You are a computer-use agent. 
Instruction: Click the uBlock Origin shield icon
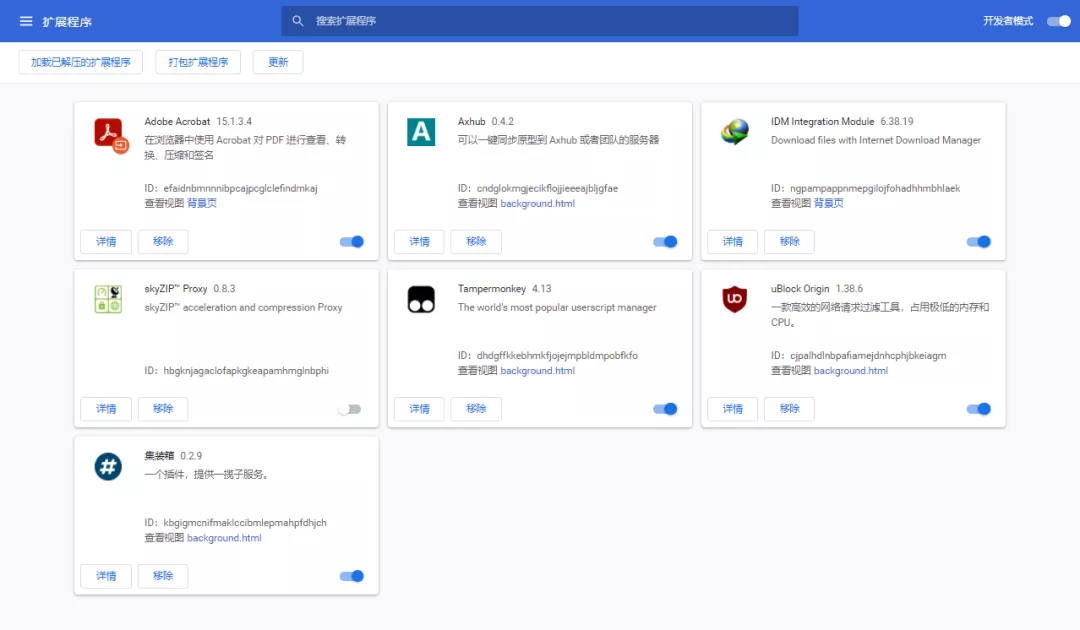[x=735, y=299]
